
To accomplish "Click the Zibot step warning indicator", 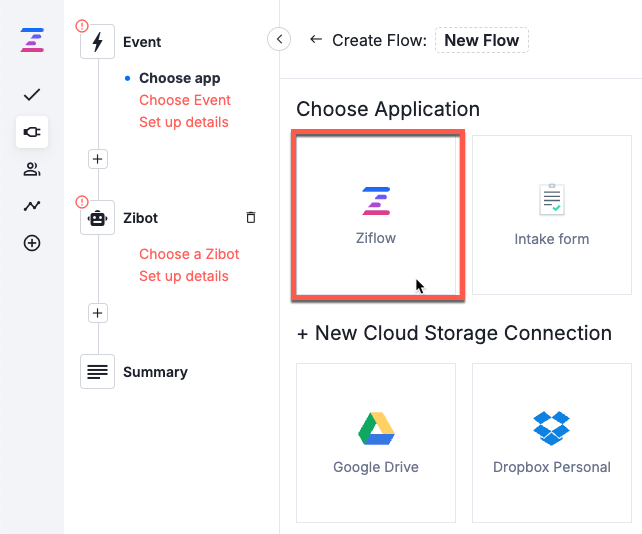I will (x=82, y=202).
